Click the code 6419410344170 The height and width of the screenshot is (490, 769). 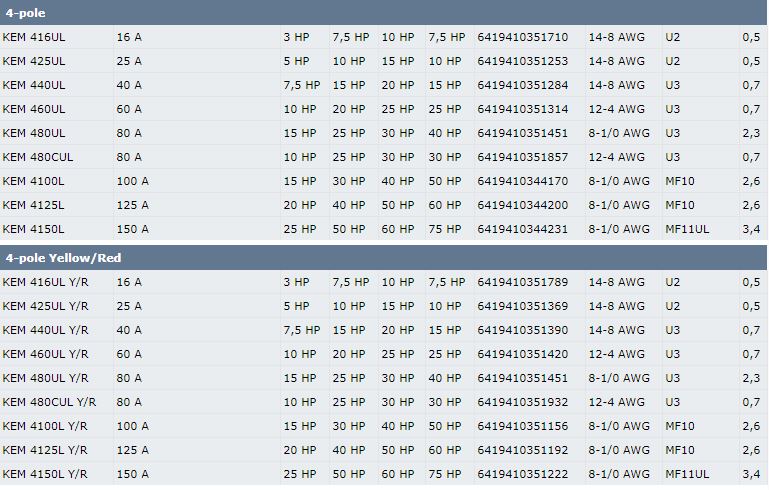tap(523, 181)
